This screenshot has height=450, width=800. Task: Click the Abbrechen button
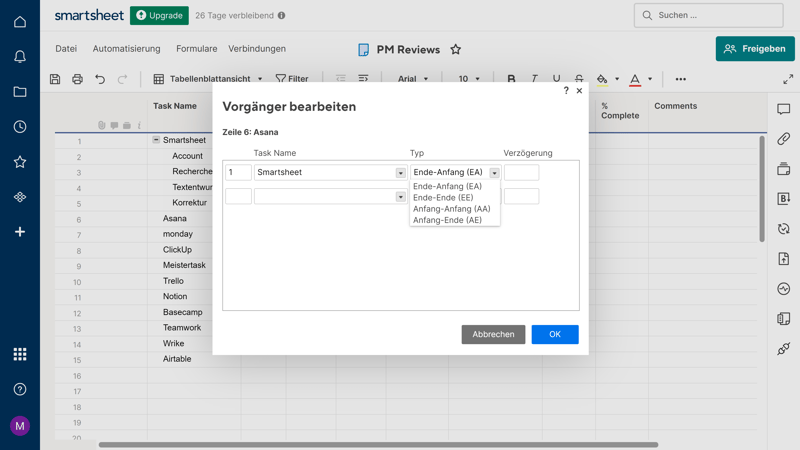pyautogui.click(x=493, y=334)
